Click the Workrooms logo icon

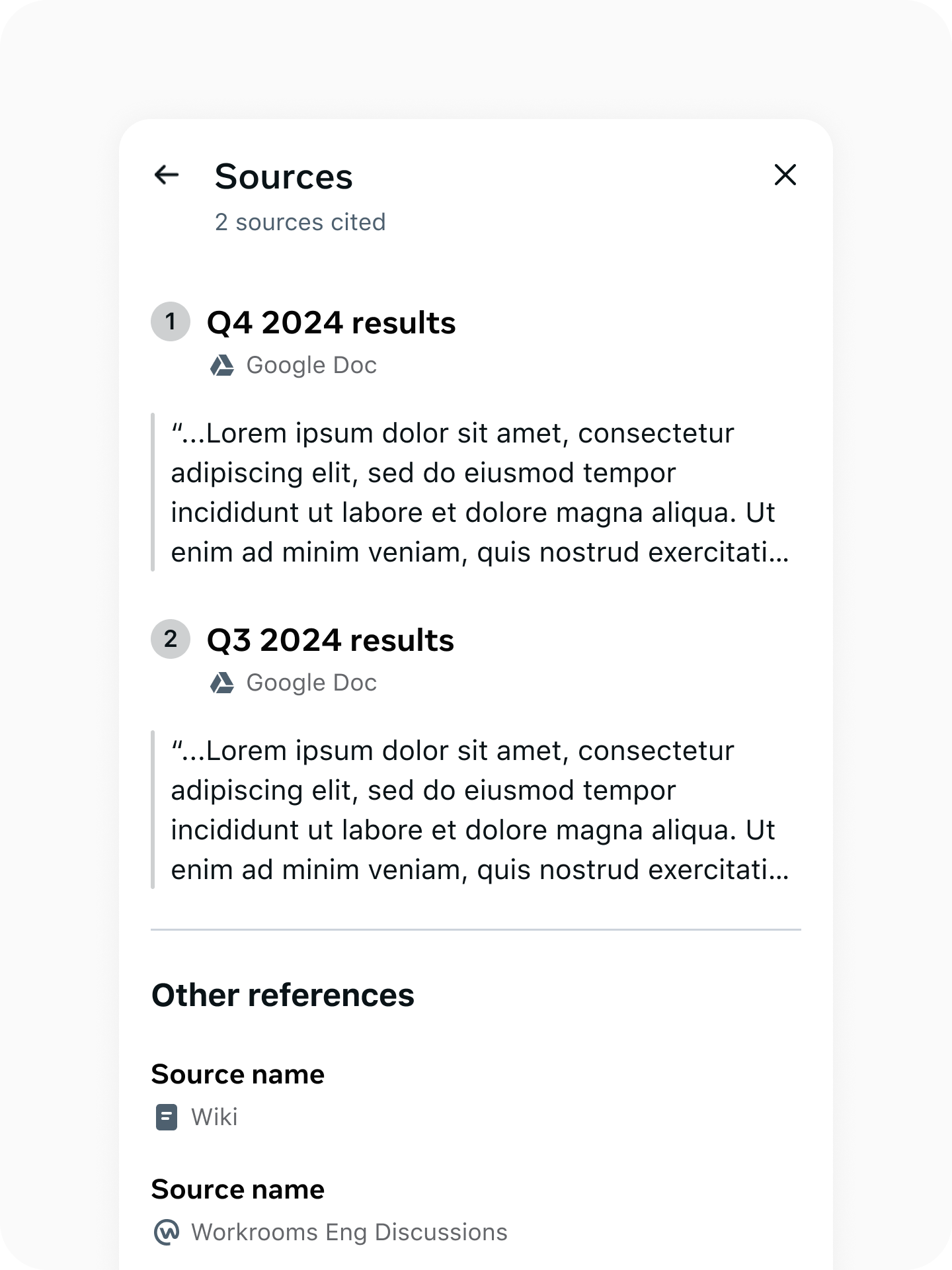167,1232
